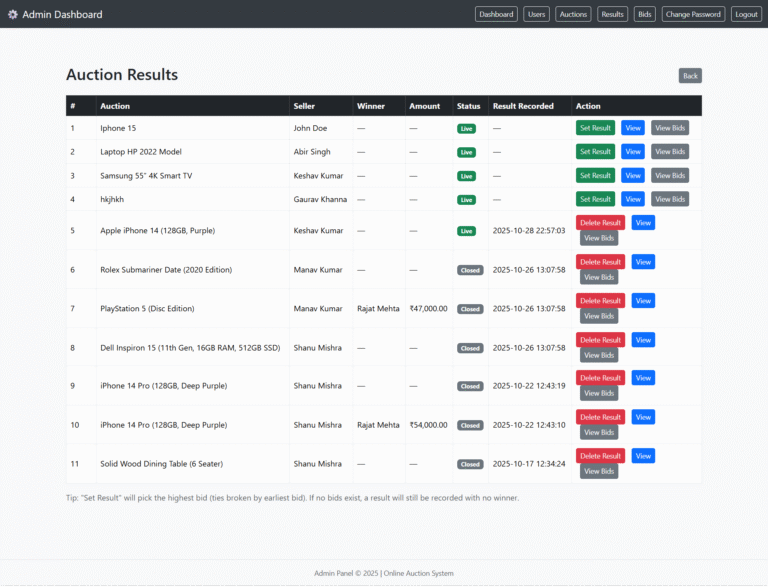The image size is (768, 587).
Task: Click the Live badge in Iphone 15 row
Action: (x=466, y=128)
